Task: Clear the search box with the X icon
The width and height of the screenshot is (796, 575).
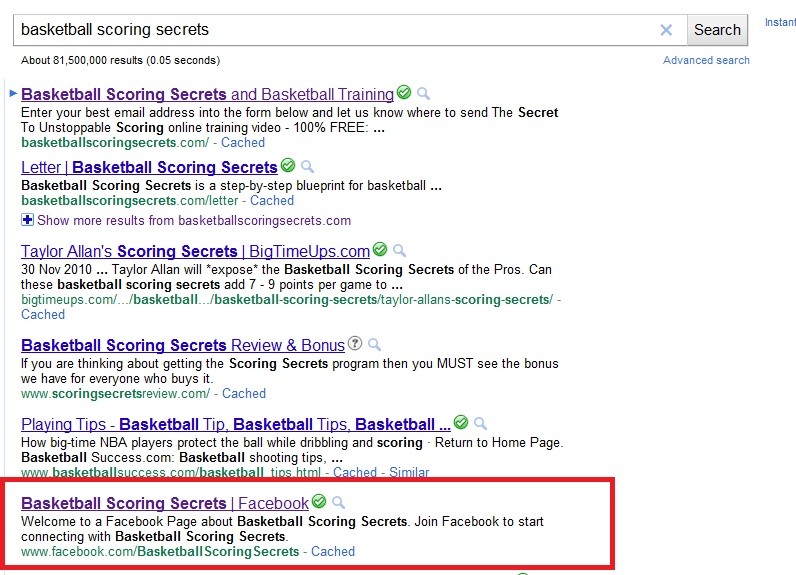Action: (666, 30)
